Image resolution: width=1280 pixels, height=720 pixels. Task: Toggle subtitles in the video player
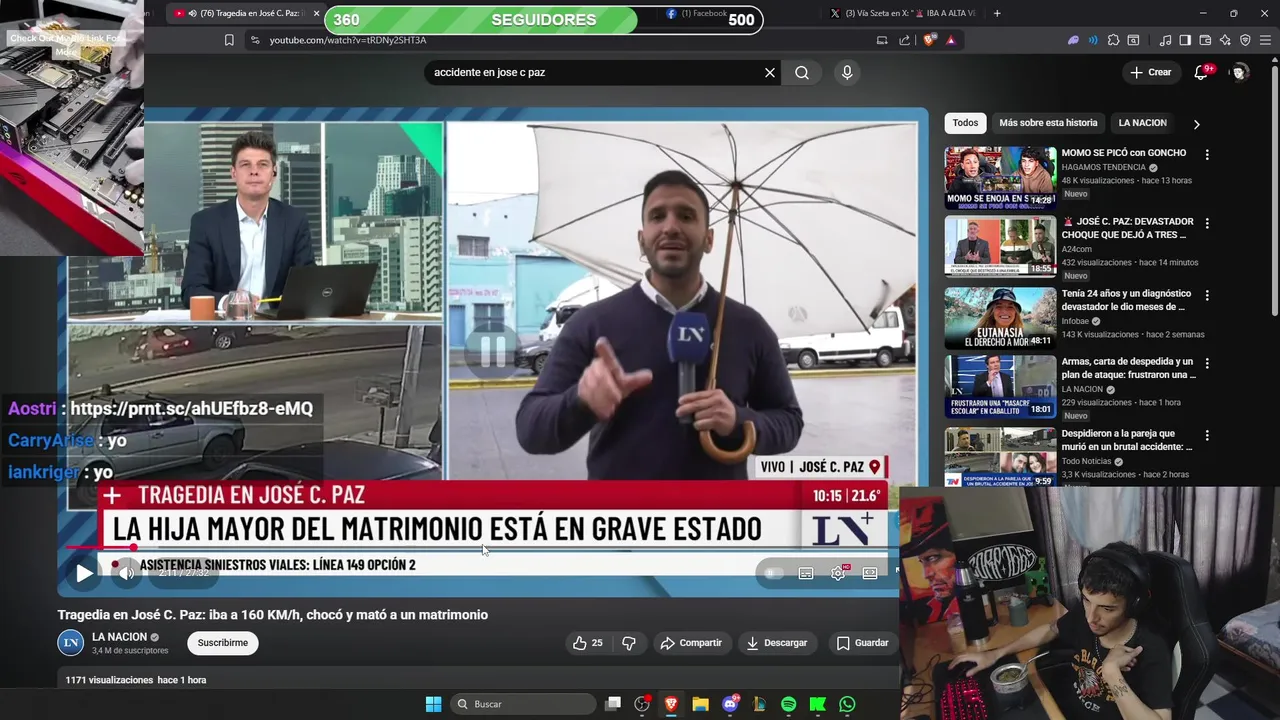pos(806,573)
